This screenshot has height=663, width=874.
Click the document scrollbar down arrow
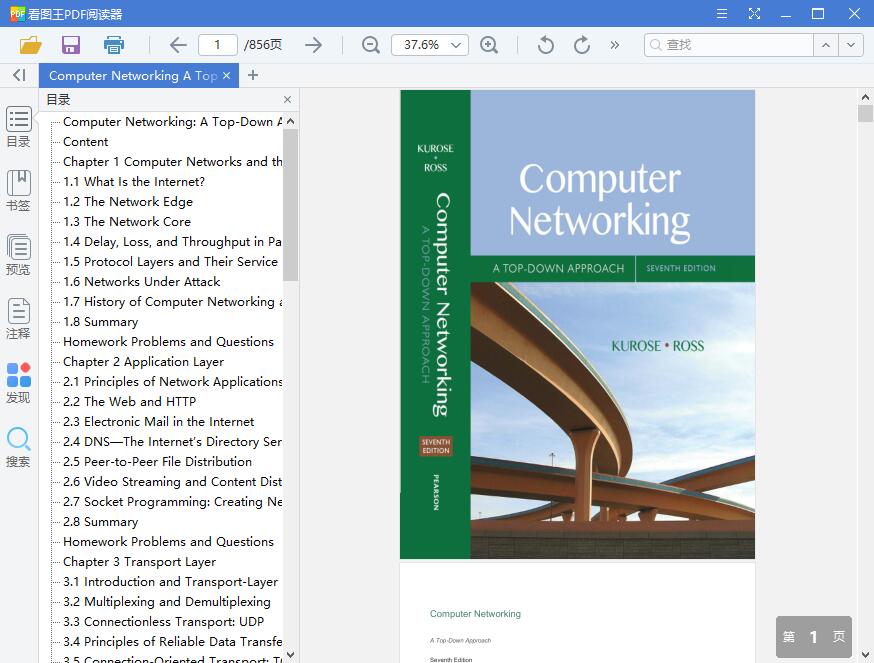click(865, 655)
